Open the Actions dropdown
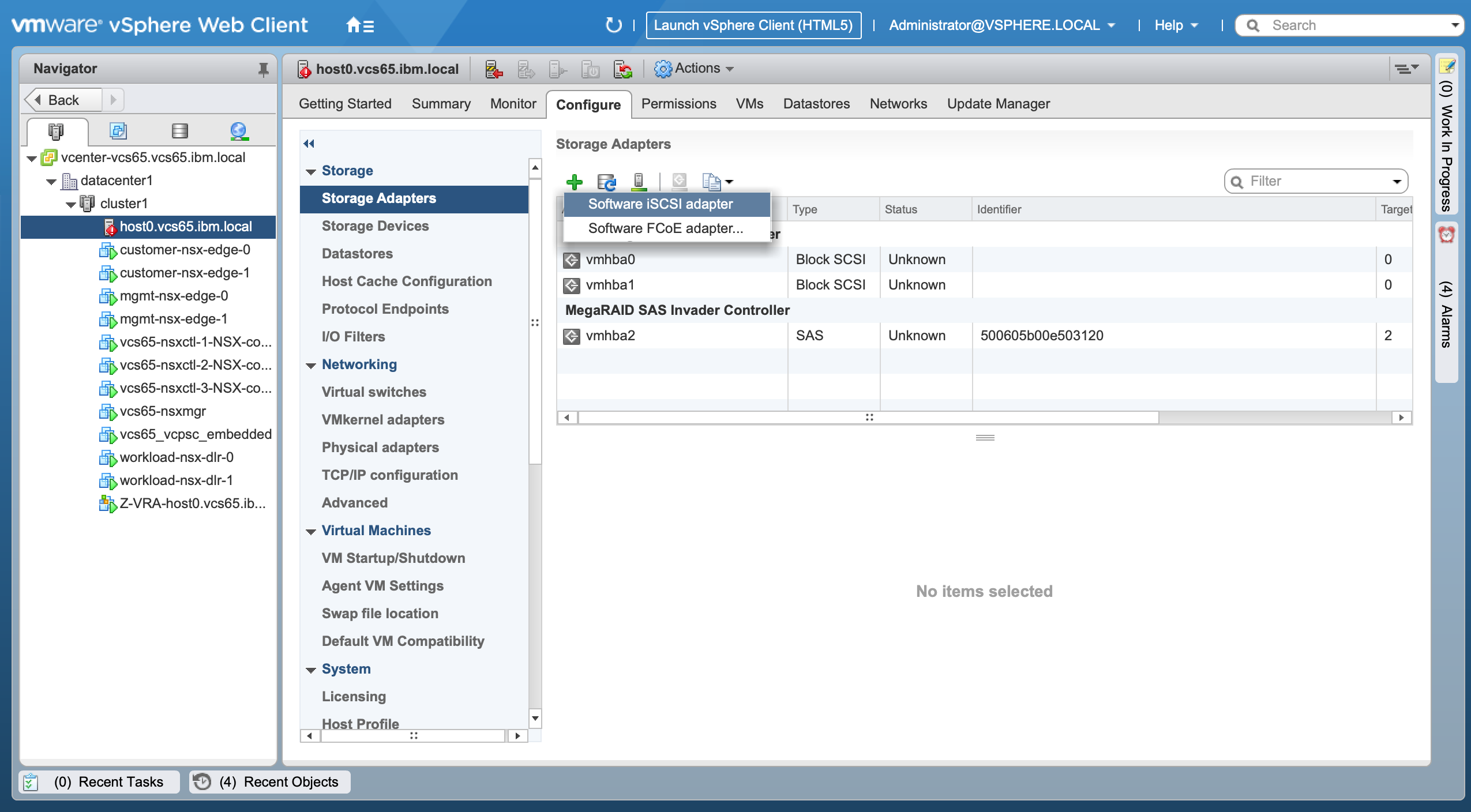The width and height of the screenshot is (1471, 812). pyautogui.click(x=694, y=69)
